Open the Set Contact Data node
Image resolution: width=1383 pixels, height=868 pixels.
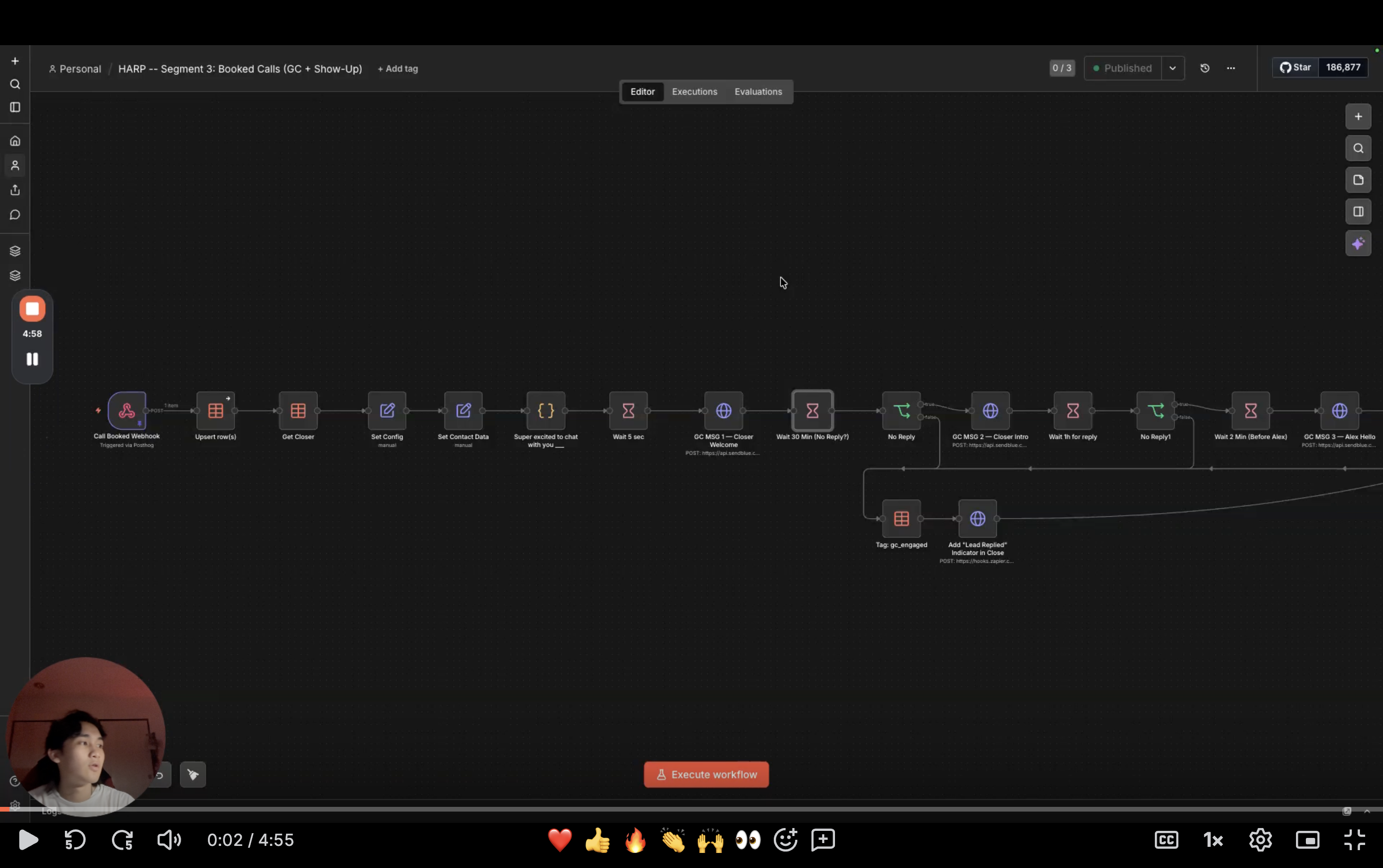[x=463, y=410]
